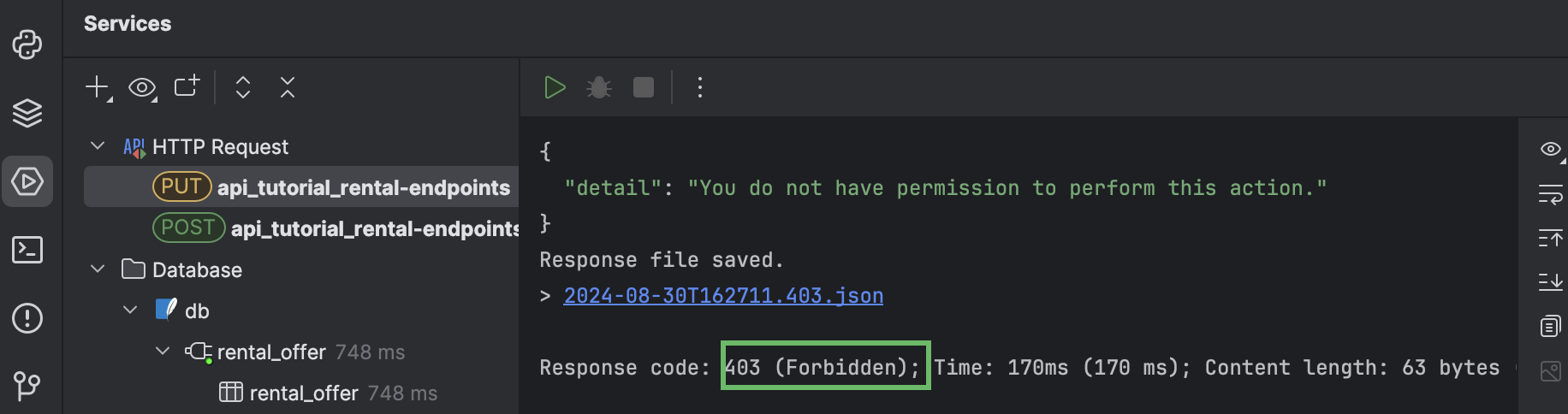
Task: Click the Scroll to End icon
Action: [1550, 282]
